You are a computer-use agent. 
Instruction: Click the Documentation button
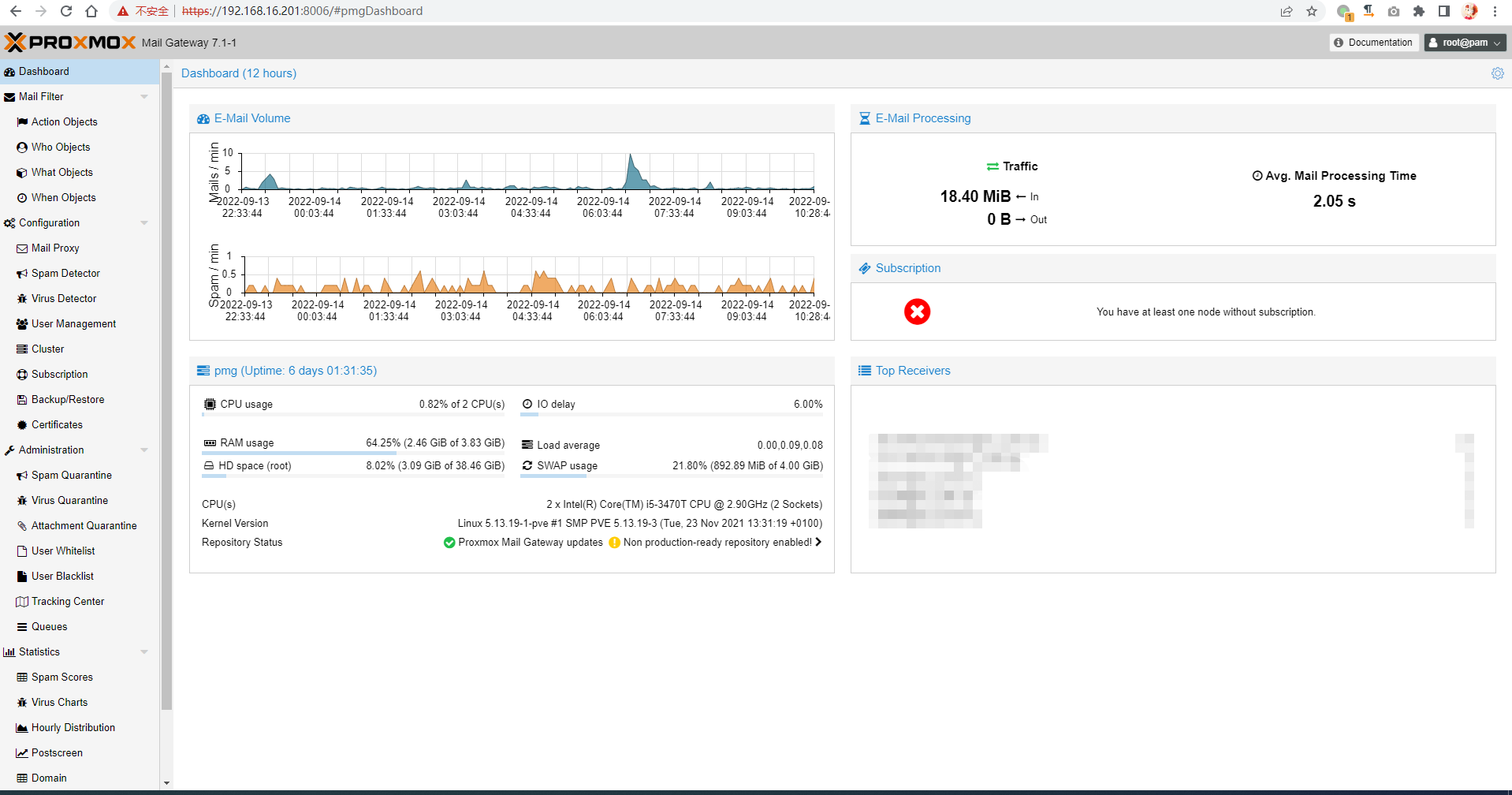1374,42
